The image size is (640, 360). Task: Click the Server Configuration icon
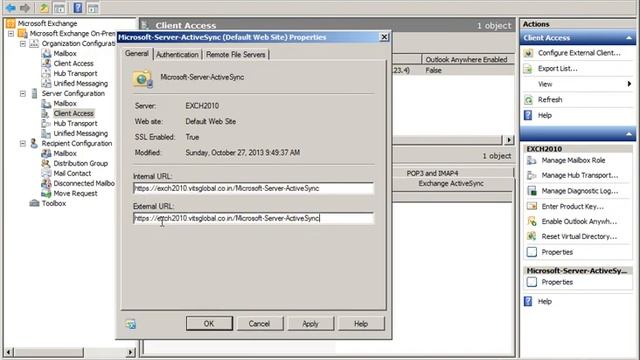tap(35, 93)
